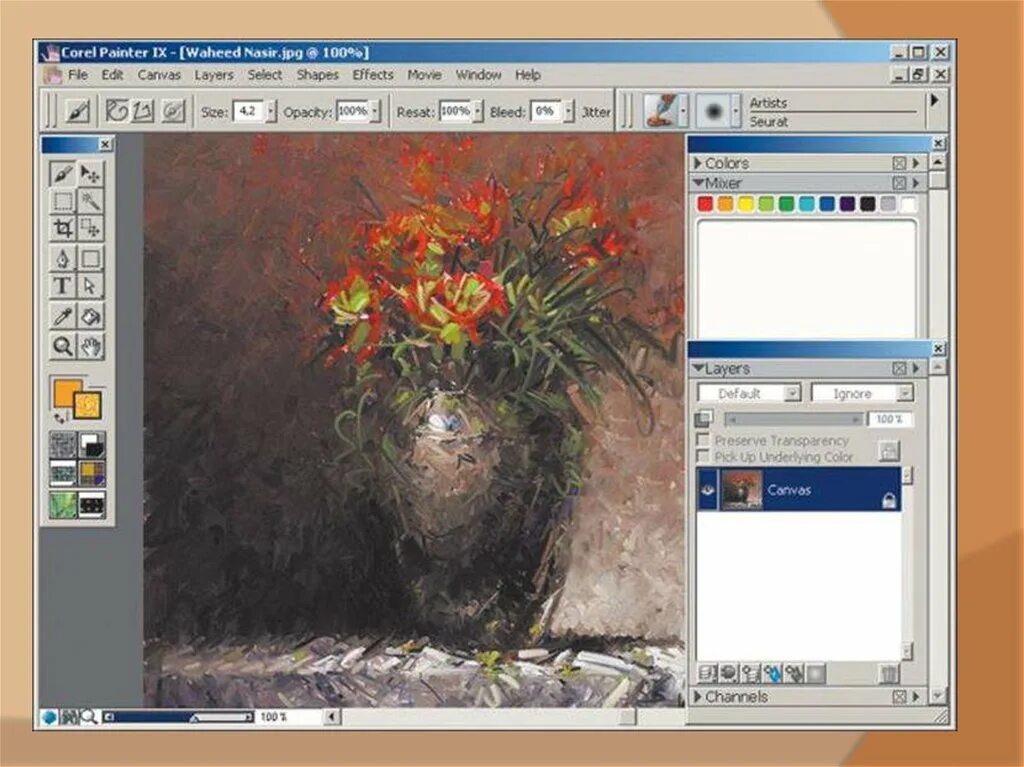Open the Opacity value dropdown arrow

pos(375,111)
